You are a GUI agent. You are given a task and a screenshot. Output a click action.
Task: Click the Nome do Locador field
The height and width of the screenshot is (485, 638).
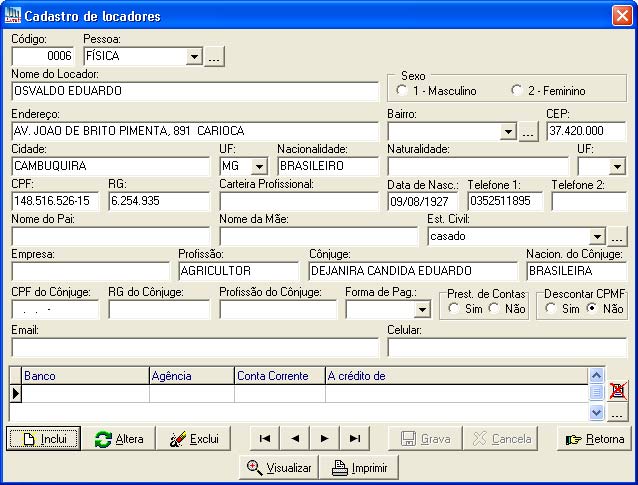[195, 91]
